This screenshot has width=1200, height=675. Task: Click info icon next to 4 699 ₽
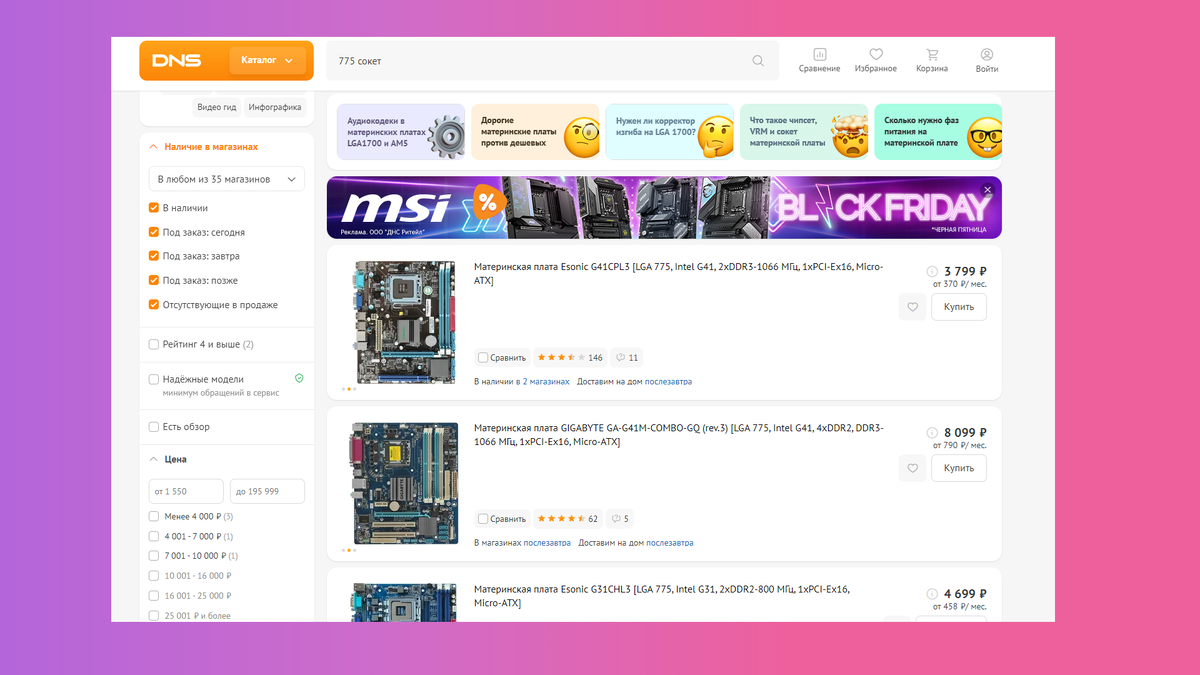click(932, 593)
